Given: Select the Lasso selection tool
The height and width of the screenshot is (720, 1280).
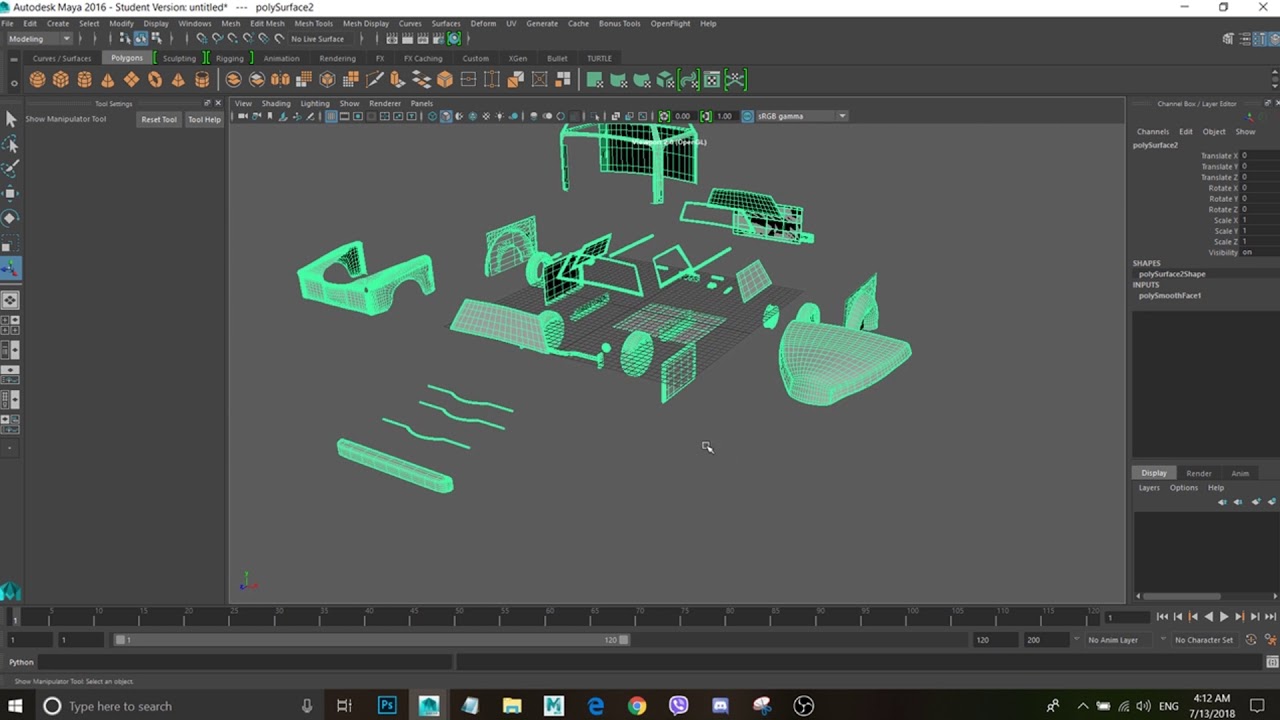Looking at the screenshot, I should (x=11, y=144).
